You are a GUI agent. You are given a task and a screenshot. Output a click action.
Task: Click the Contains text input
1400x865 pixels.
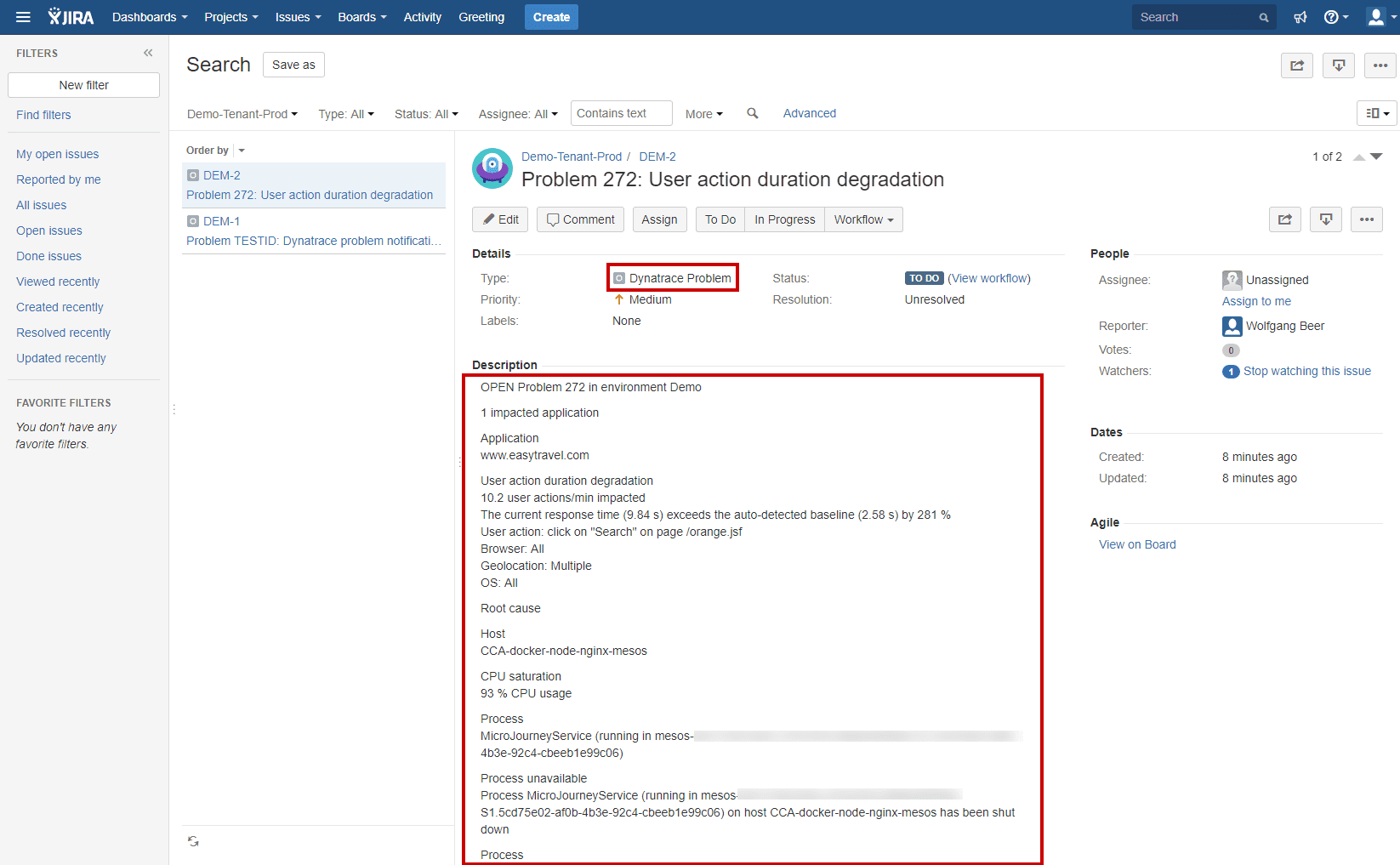pos(622,113)
